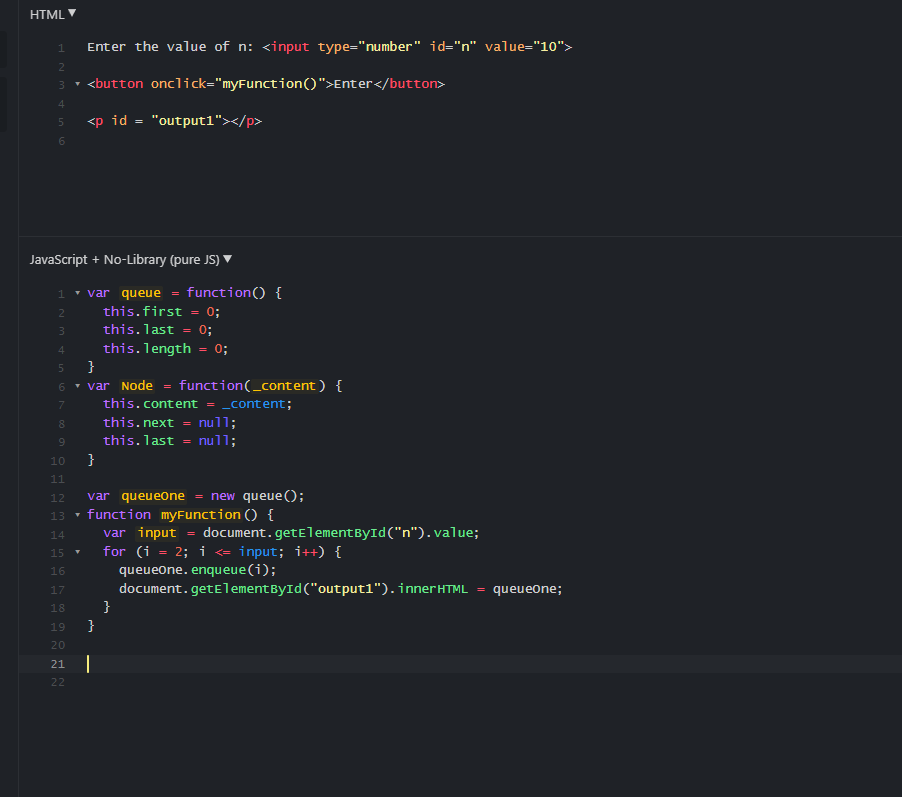Click the HTML panel label
Screen dimensions: 902x797
[x=45, y=13]
